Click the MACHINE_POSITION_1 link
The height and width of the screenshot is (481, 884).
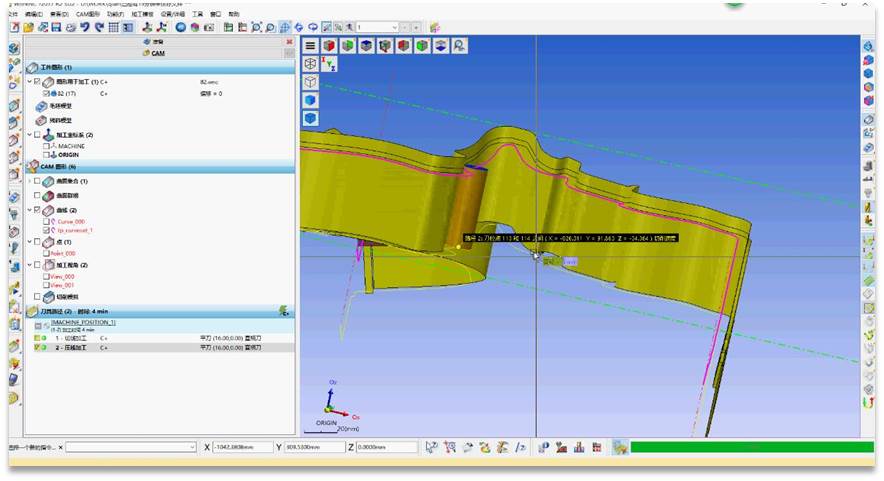[83, 323]
